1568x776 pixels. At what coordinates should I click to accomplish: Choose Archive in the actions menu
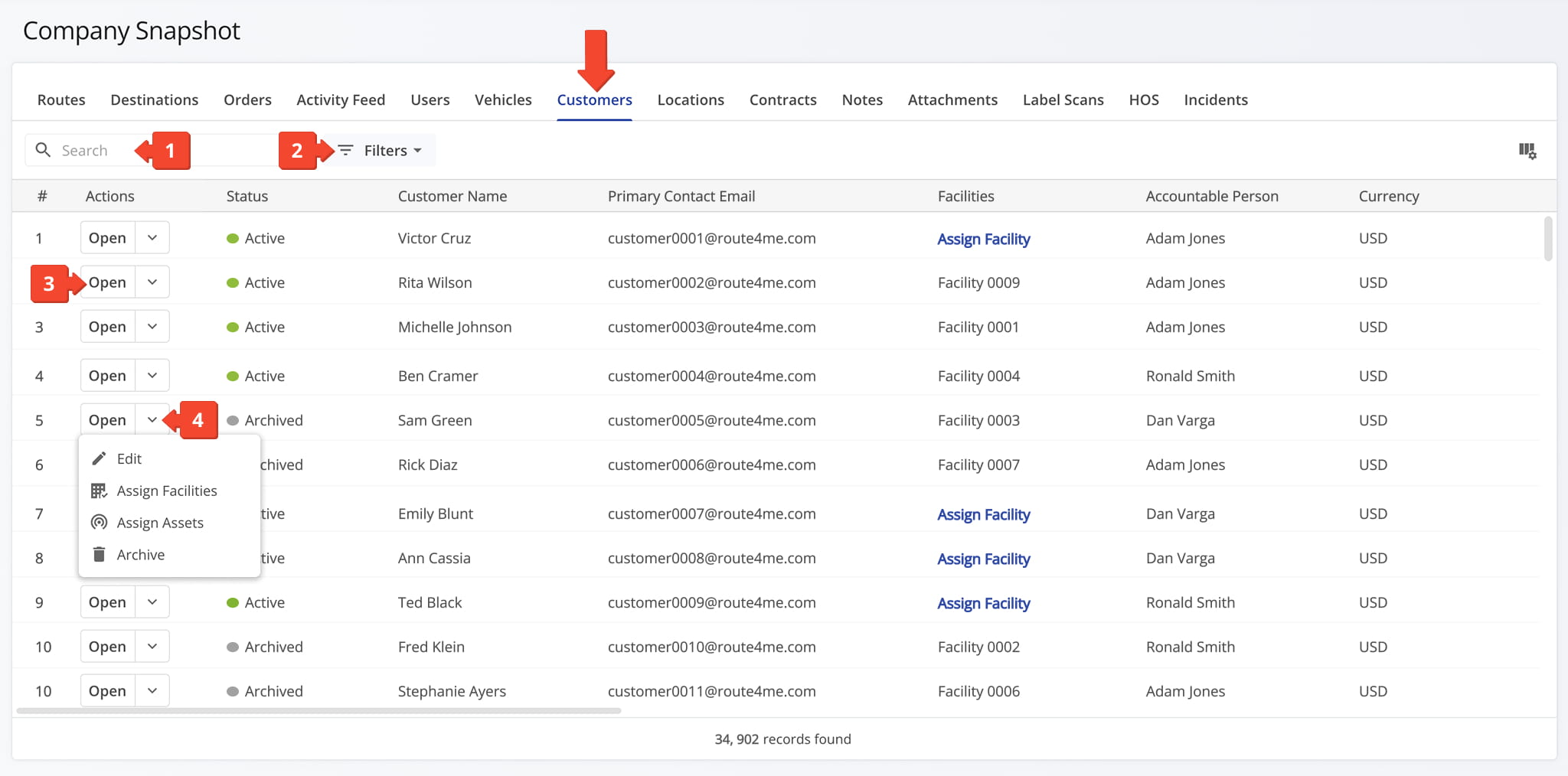click(x=169, y=555)
